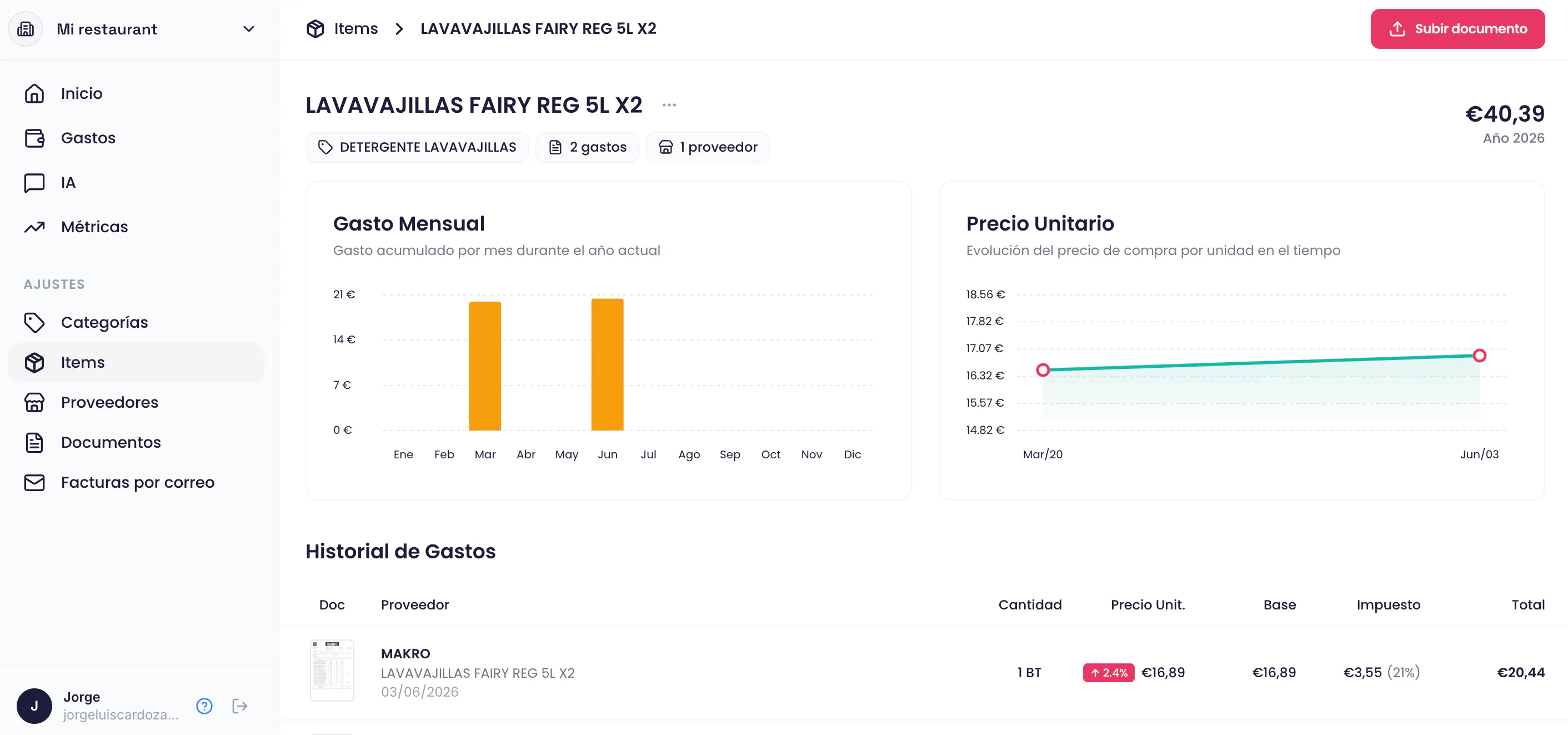1568x735 pixels.
Task: Click the Jun bar in Gasto Mensual chart
Action: point(607,364)
